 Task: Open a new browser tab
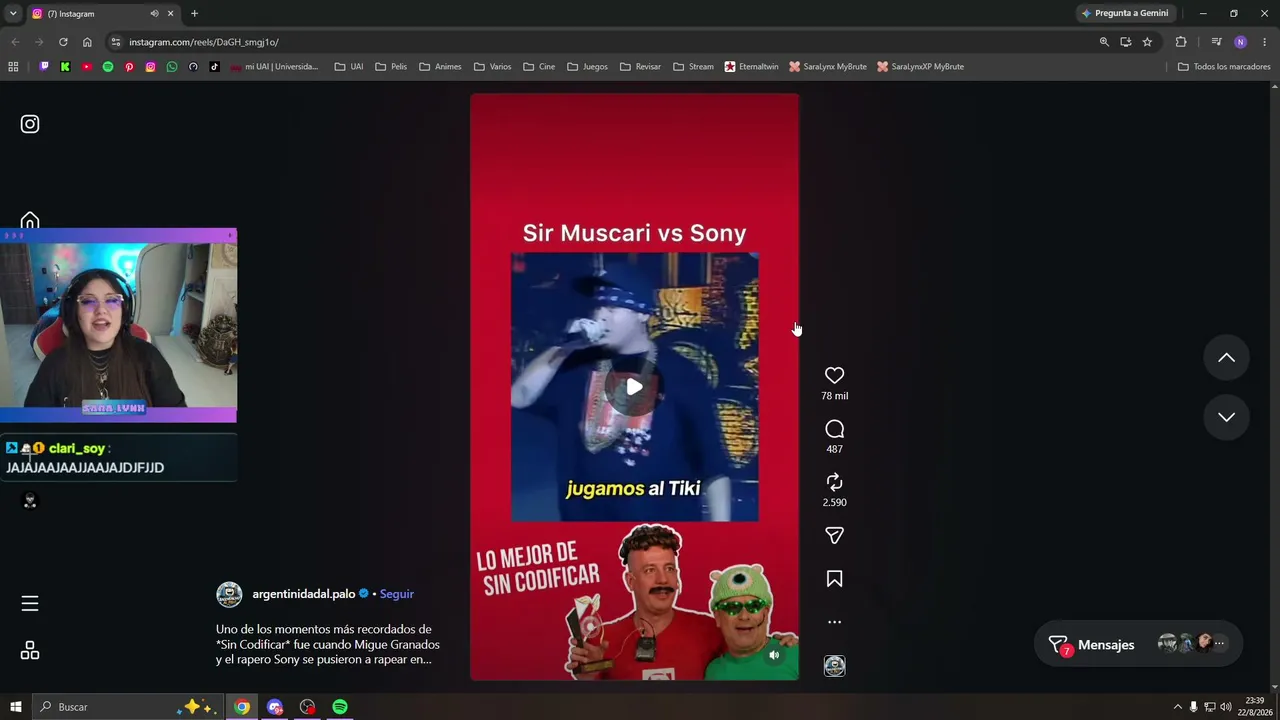[x=194, y=14]
